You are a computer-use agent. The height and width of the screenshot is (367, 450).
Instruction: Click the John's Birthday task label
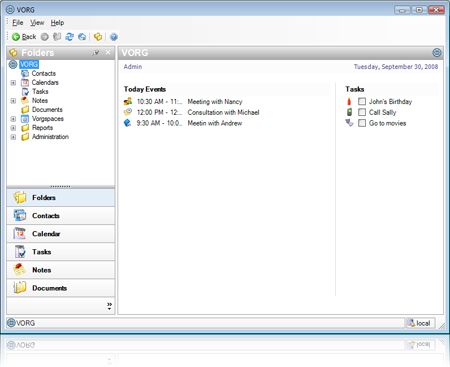[390, 101]
